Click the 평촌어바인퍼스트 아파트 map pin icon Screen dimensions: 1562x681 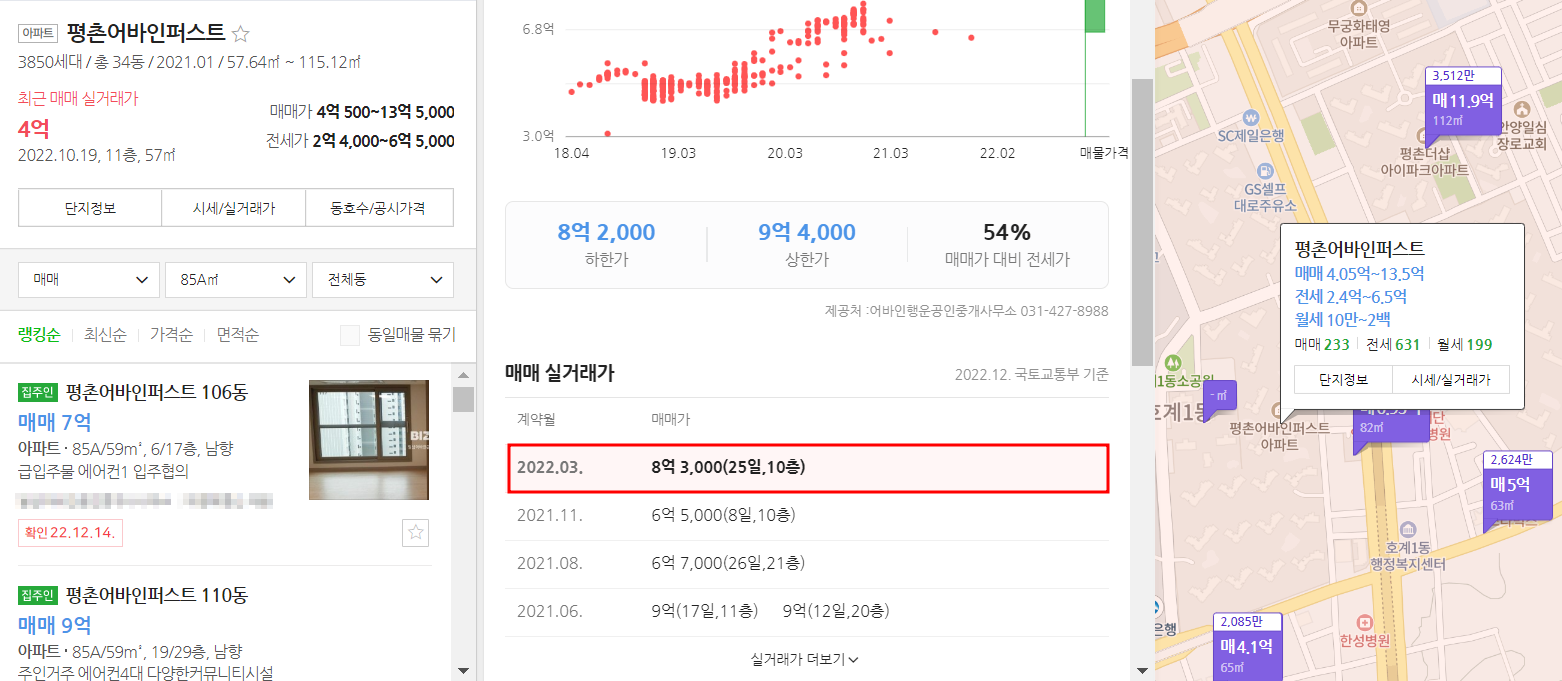pos(1278,411)
